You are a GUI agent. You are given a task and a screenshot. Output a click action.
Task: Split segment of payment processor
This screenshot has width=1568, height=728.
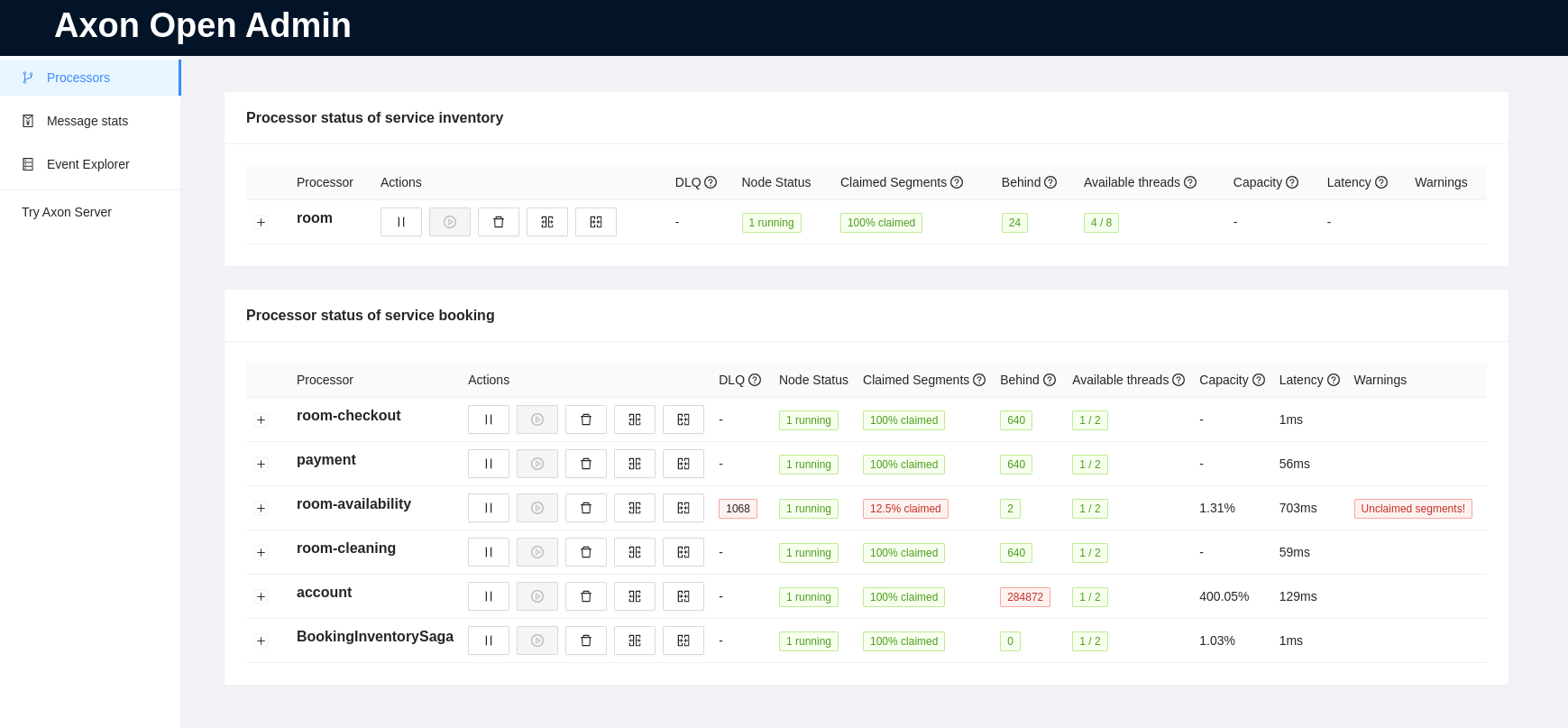[635, 464]
